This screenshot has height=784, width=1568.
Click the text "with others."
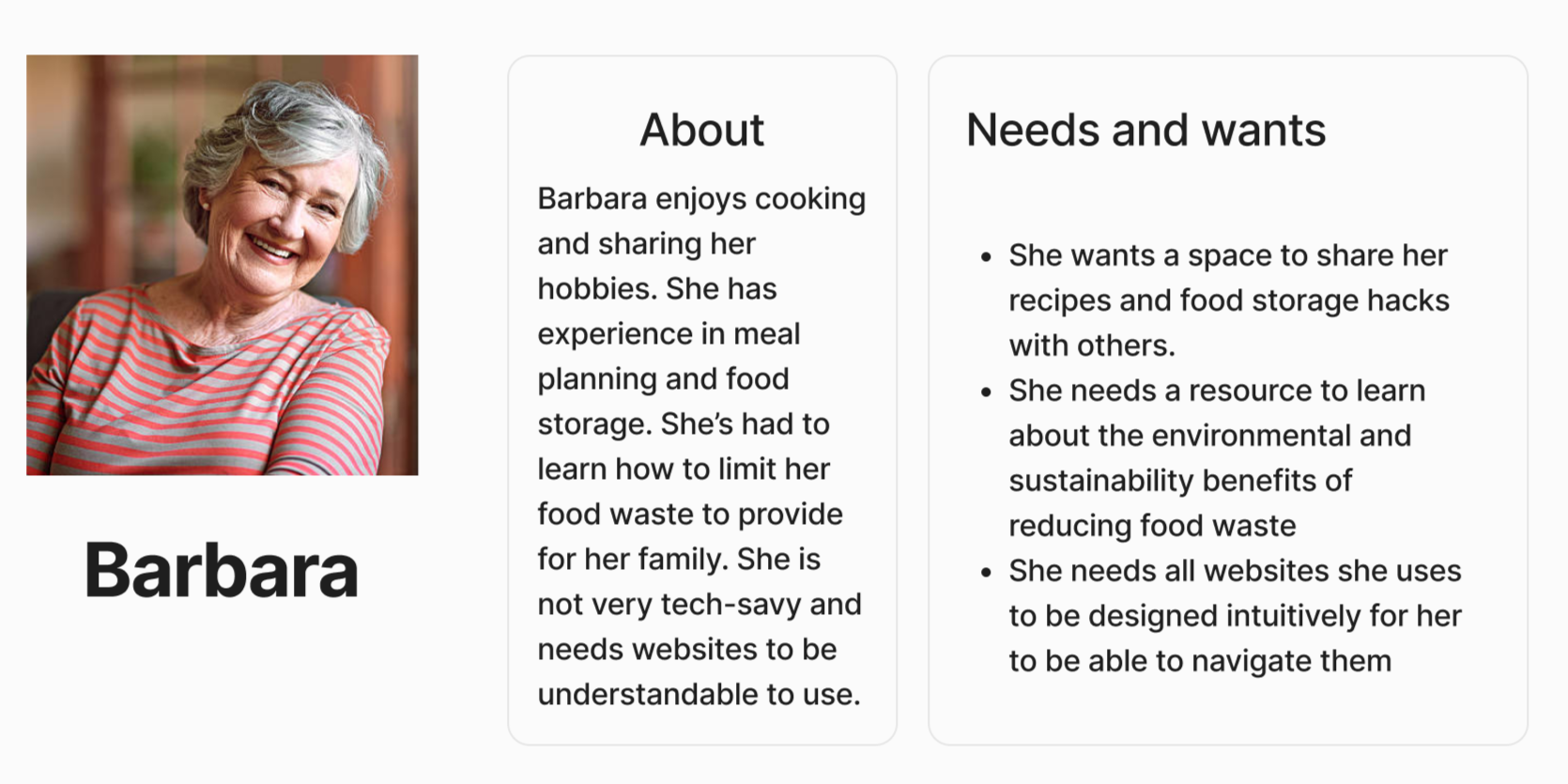[x=1091, y=346]
